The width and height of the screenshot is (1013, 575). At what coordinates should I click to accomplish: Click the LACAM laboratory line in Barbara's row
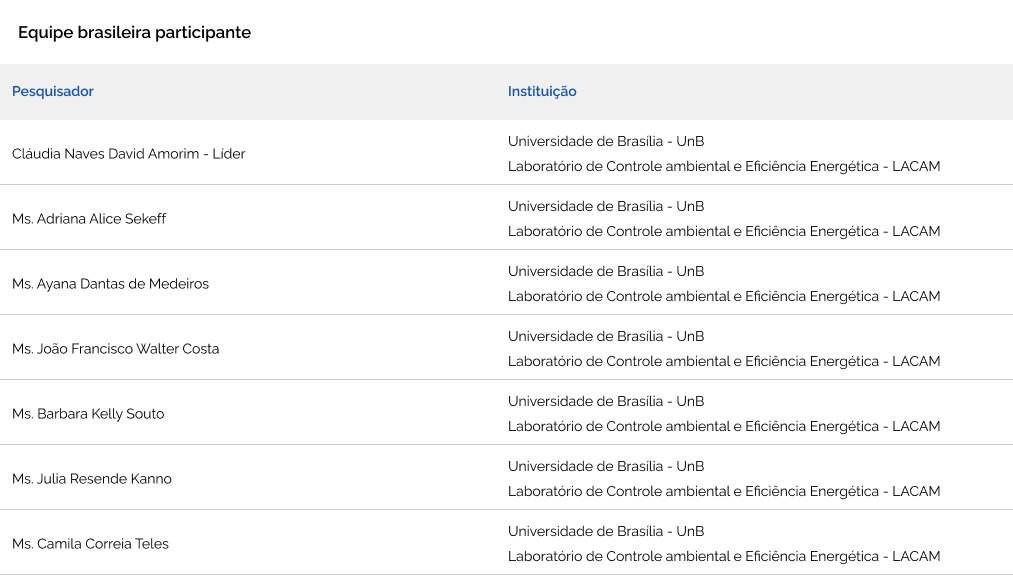pos(724,427)
